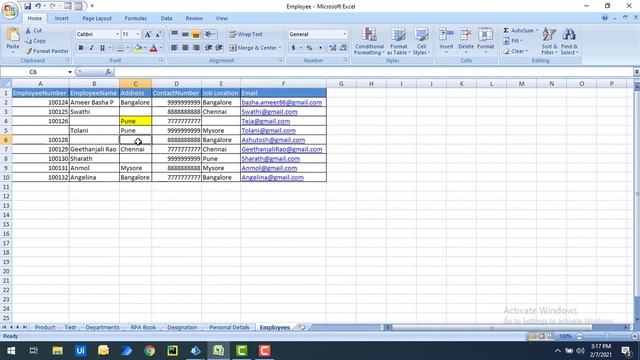
Task: Increase decimal places
Action: tap(333, 48)
